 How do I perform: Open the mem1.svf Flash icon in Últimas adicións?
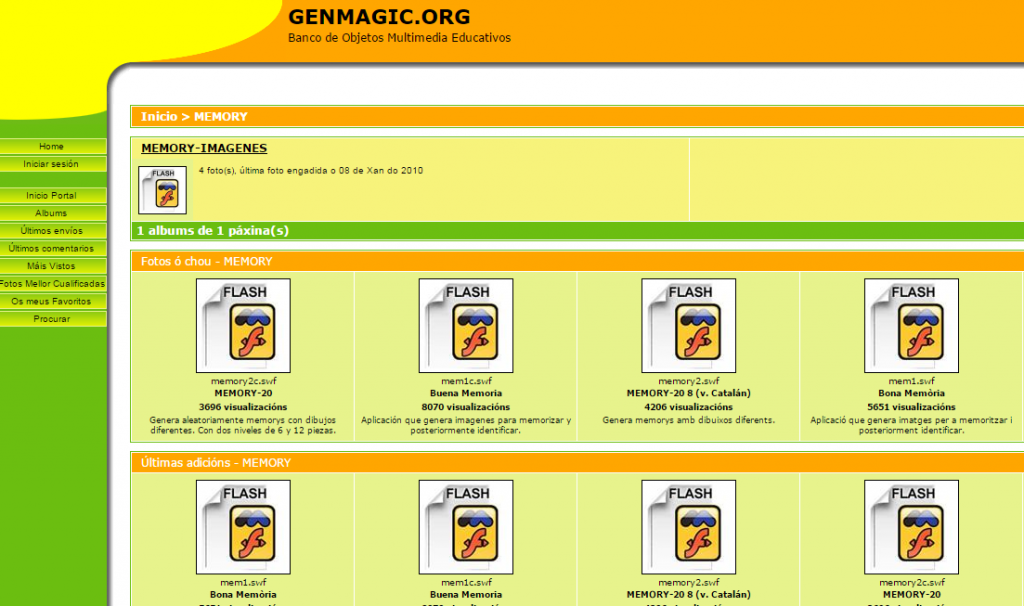pyautogui.click(x=243, y=527)
